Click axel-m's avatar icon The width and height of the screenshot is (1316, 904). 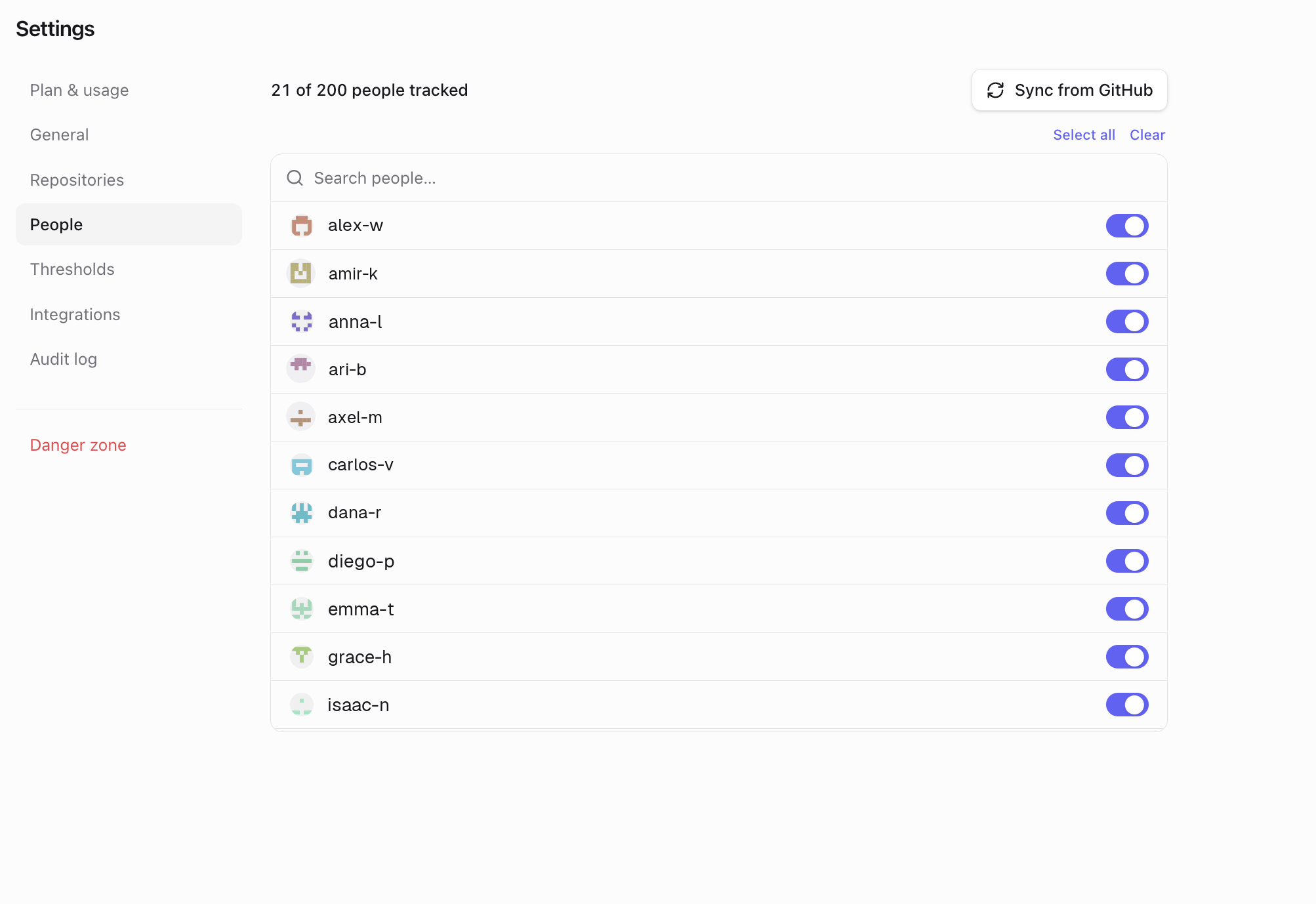coord(301,417)
